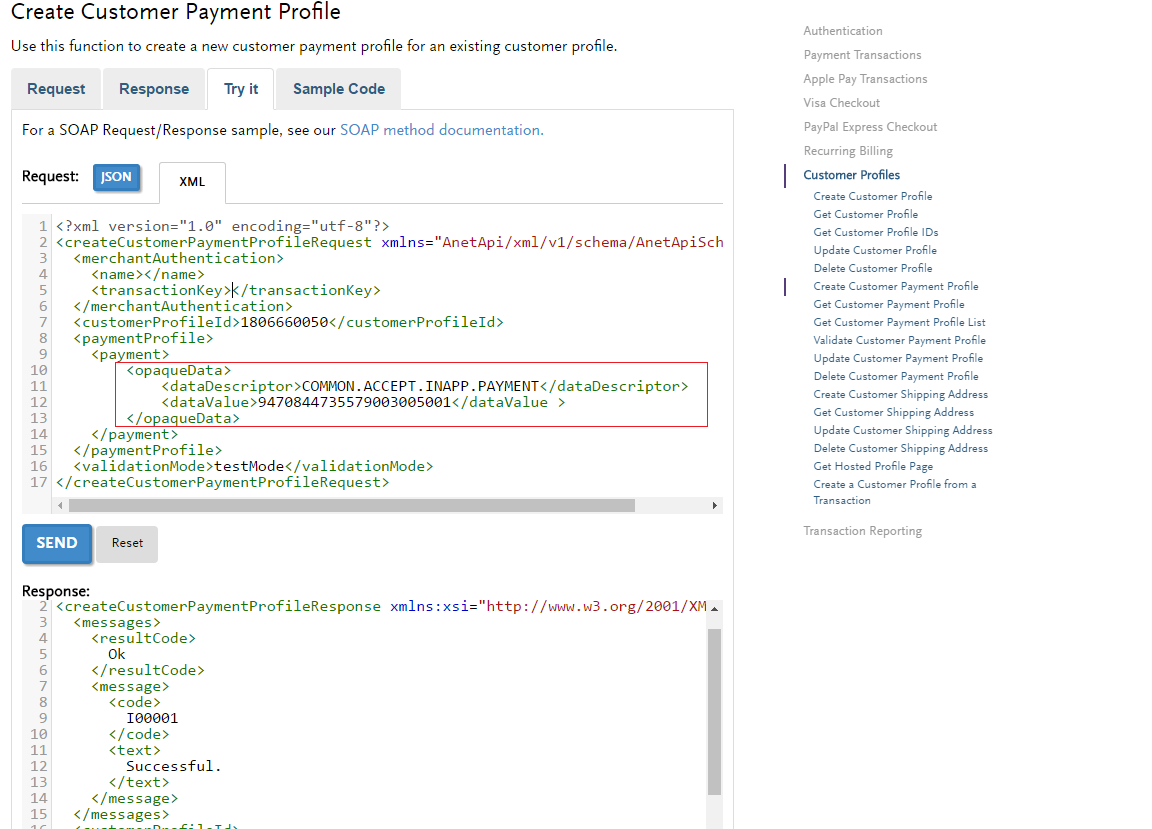Switch to the Try it tab
1152x829 pixels.
(x=240, y=88)
